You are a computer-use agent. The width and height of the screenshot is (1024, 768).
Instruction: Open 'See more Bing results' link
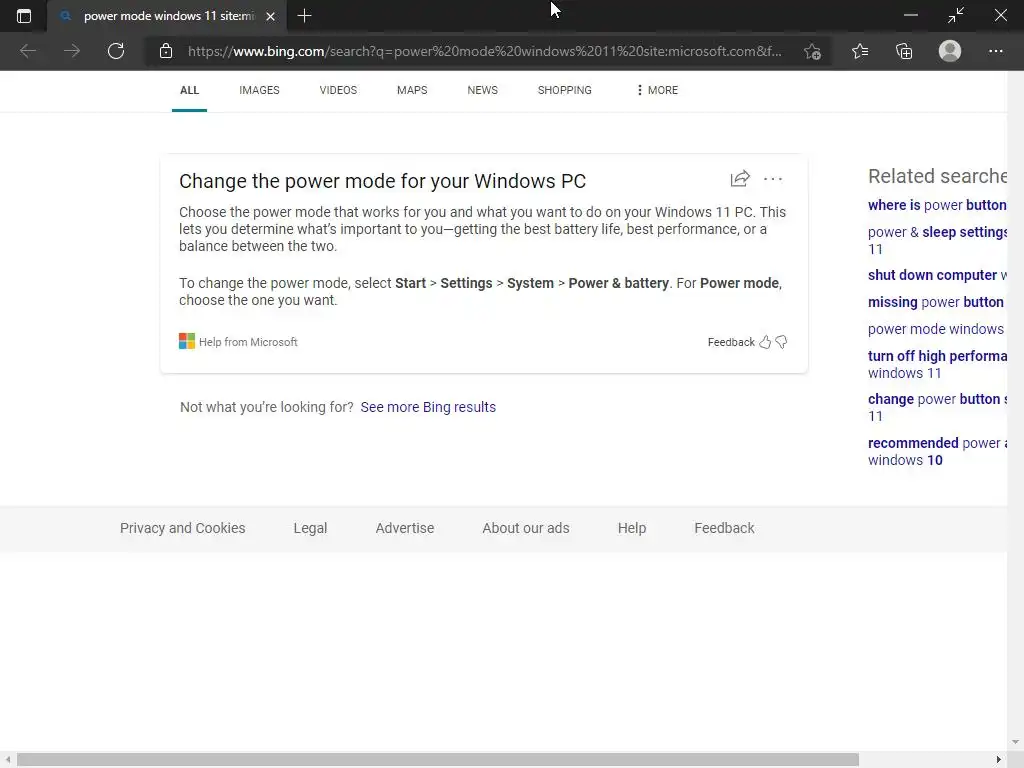coord(428,407)
